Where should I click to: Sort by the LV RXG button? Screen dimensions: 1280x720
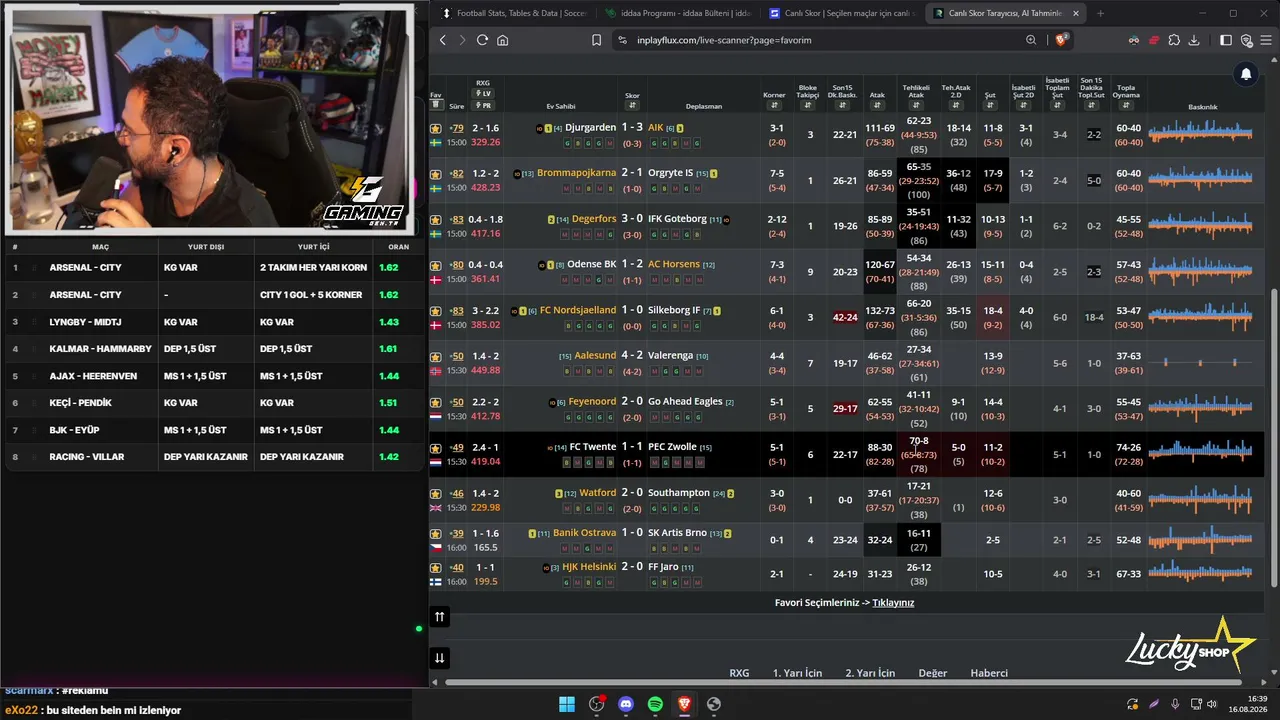[483, 94]
